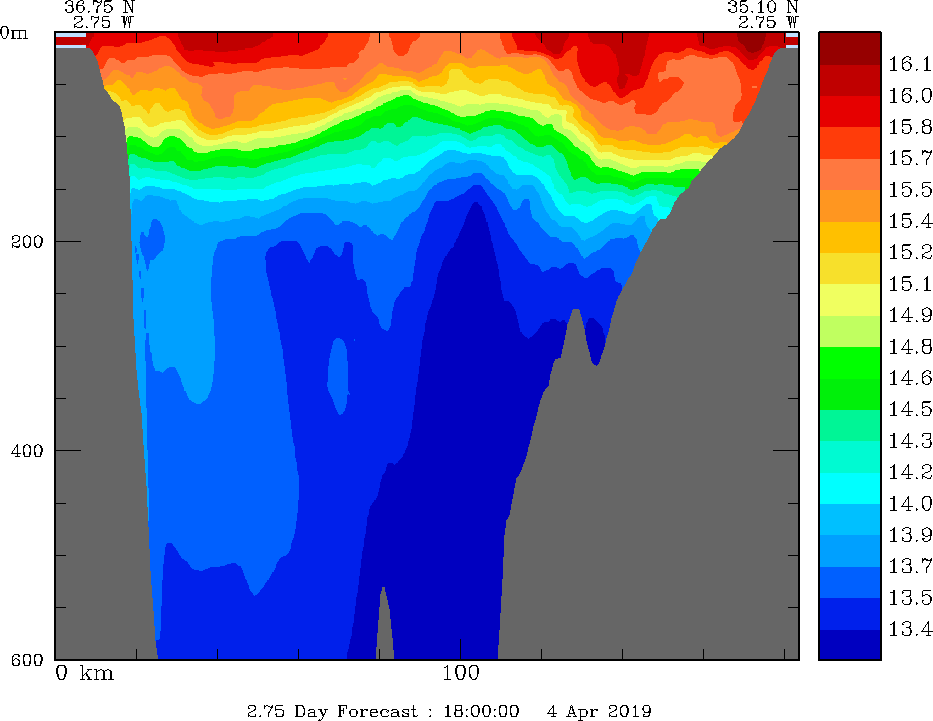
Task: Select the turquoise swatch between 14.3 and 14.2
Action: pos(850,456)
